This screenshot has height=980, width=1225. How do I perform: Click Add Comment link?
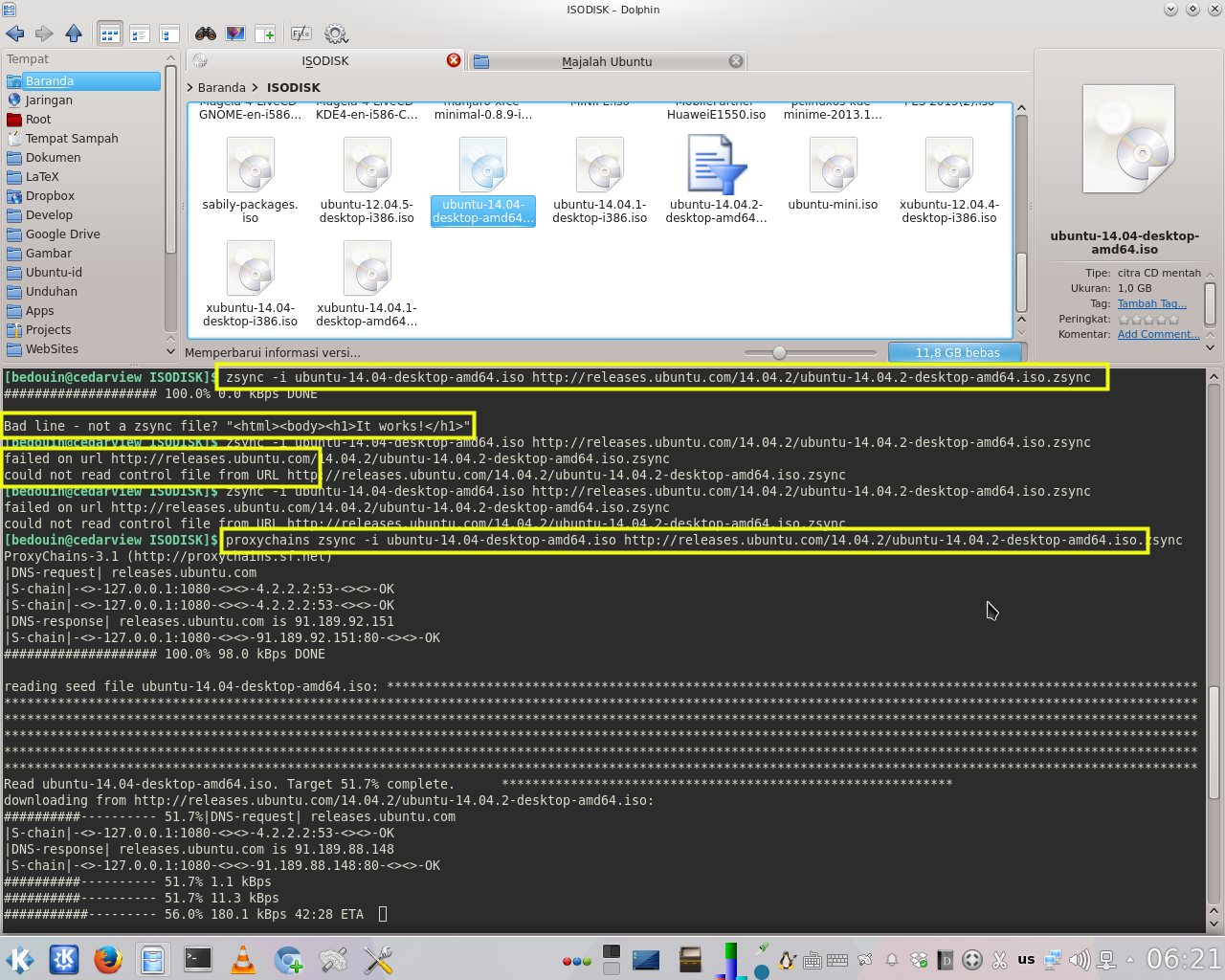1158,334
